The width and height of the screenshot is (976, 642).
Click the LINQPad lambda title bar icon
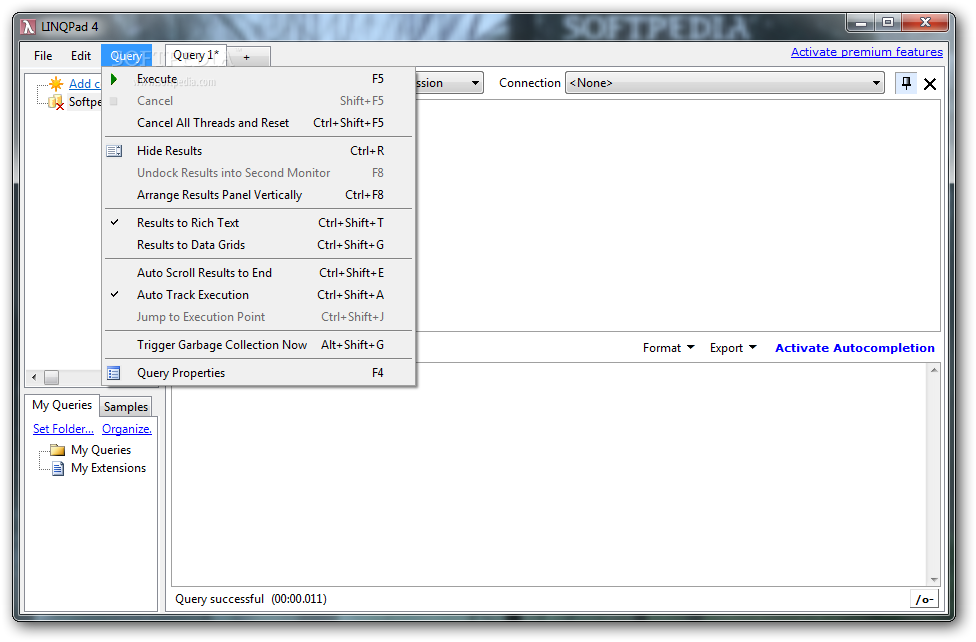click(x=27, y=27)
